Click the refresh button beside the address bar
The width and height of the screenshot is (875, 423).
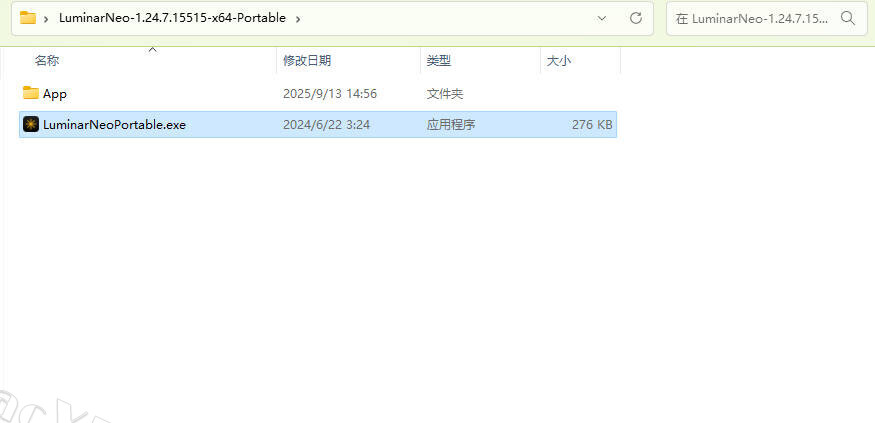pyautogui.click(x=636, y=18)
